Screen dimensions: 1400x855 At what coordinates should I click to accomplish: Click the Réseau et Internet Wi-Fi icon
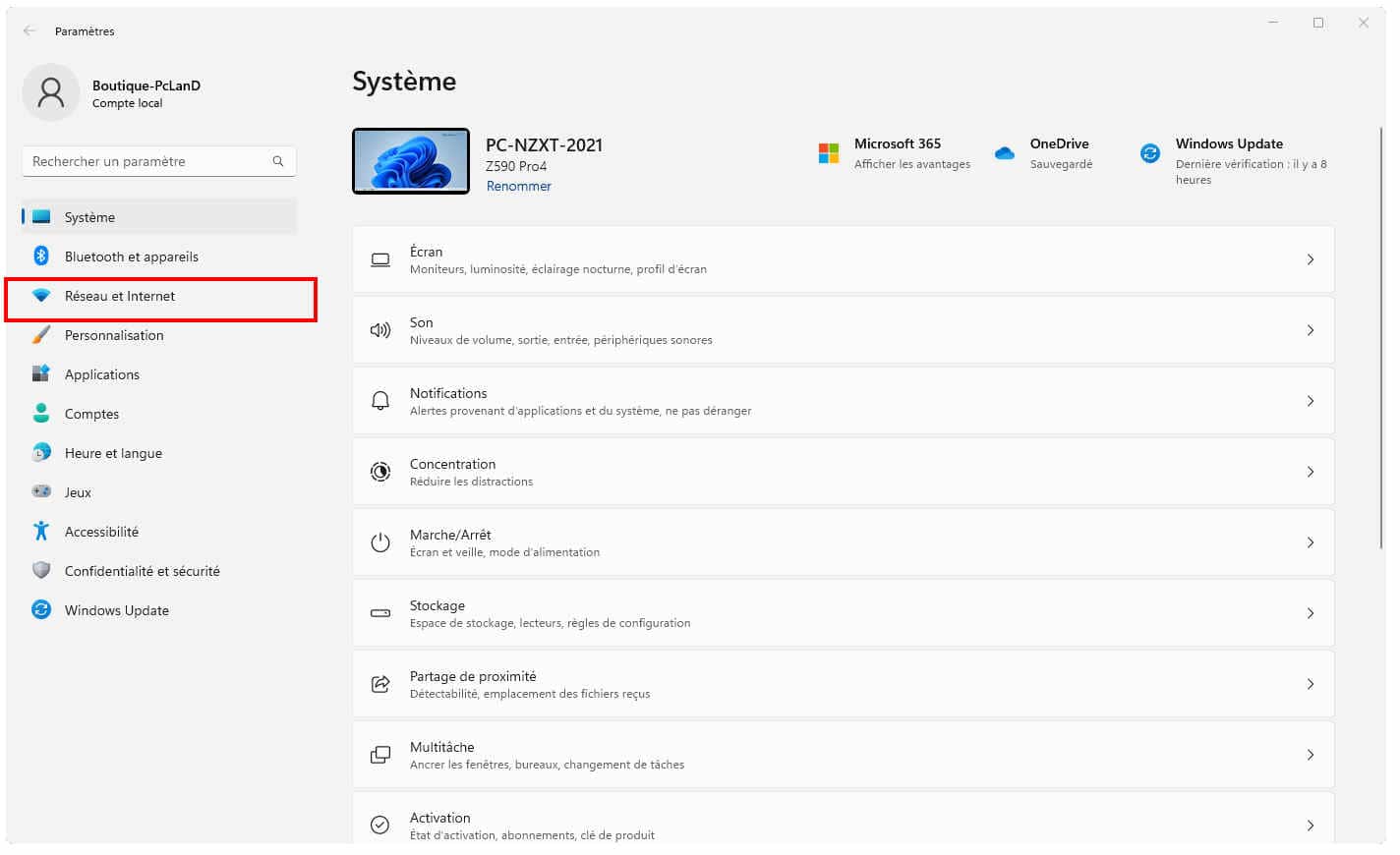pyautogui.click(x=41, y=296)
